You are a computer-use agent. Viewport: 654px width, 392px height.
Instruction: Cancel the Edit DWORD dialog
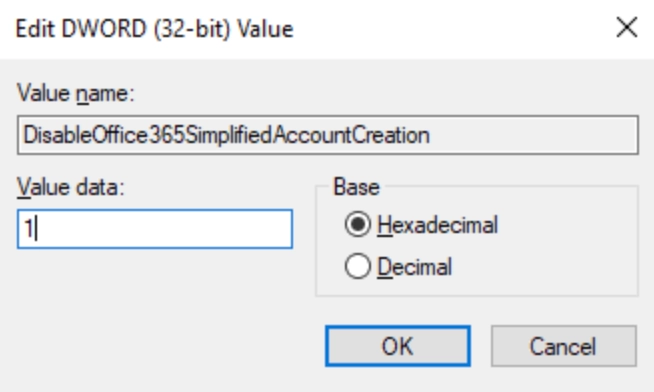(x=564, y=346)
